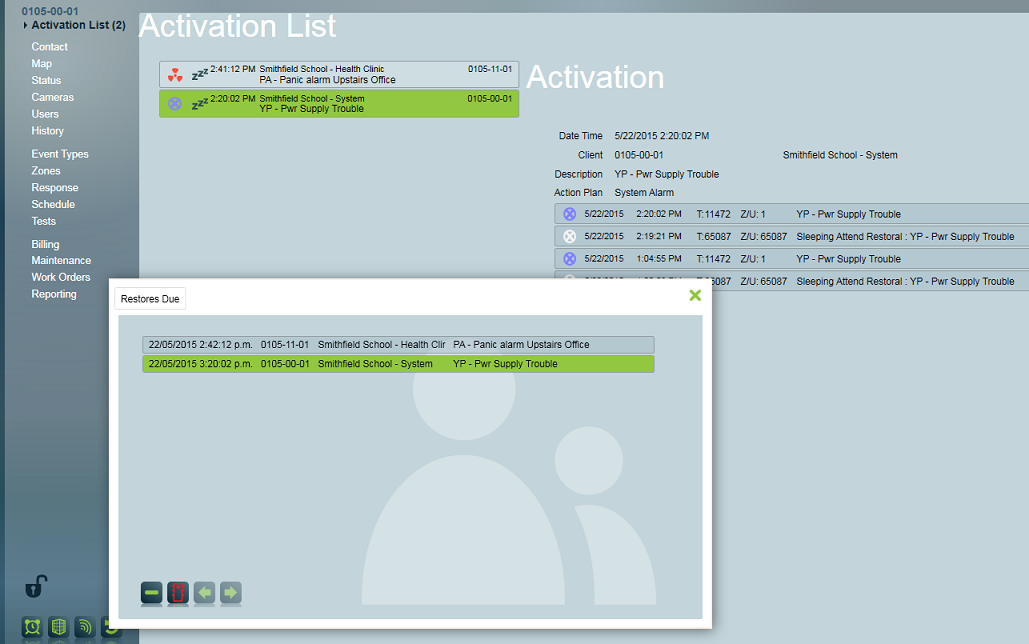Open the Users menu item
The image size is (1029, 644).
[45, 114]
